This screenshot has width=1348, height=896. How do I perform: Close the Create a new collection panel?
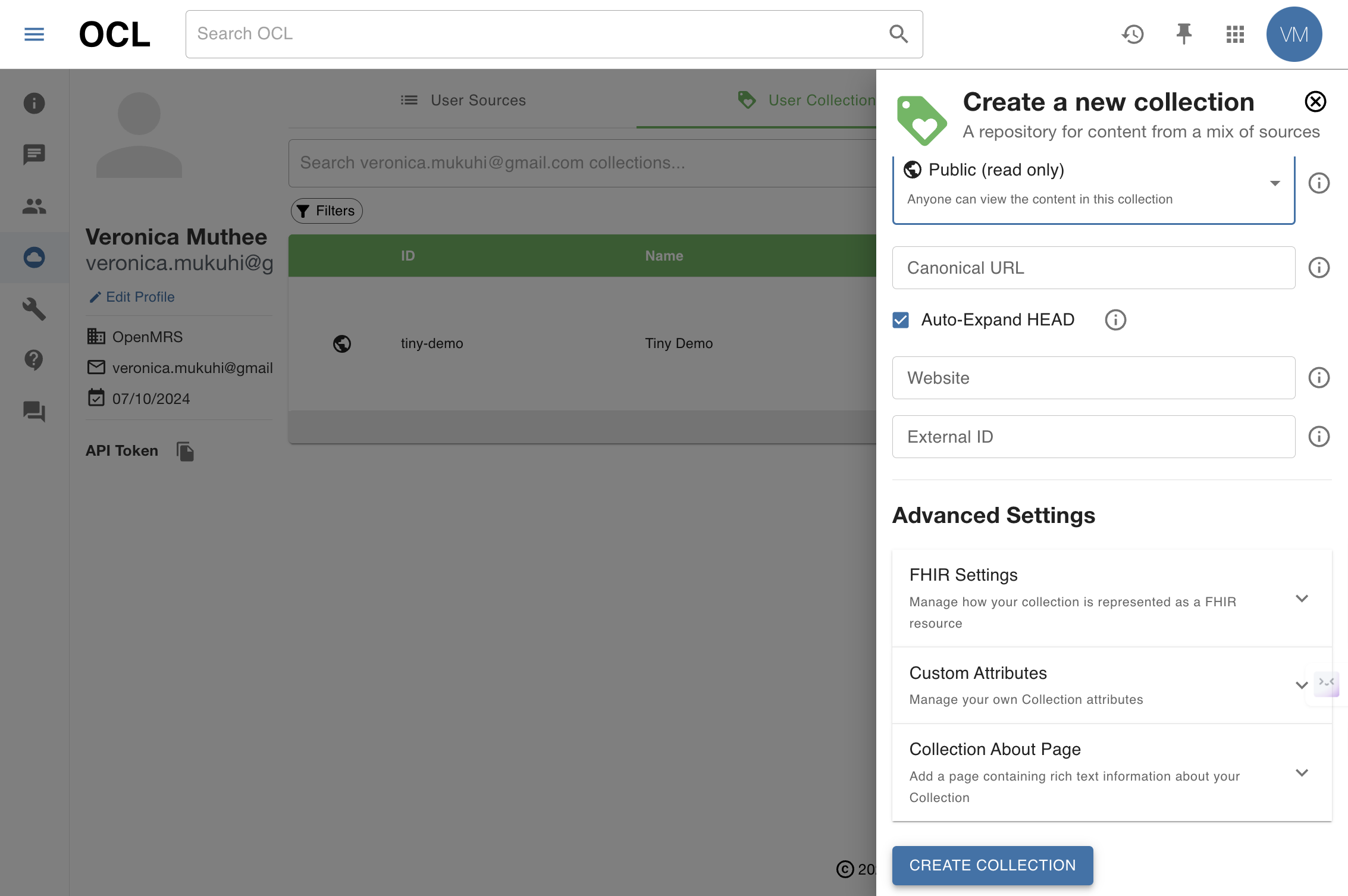[1315, 102]
